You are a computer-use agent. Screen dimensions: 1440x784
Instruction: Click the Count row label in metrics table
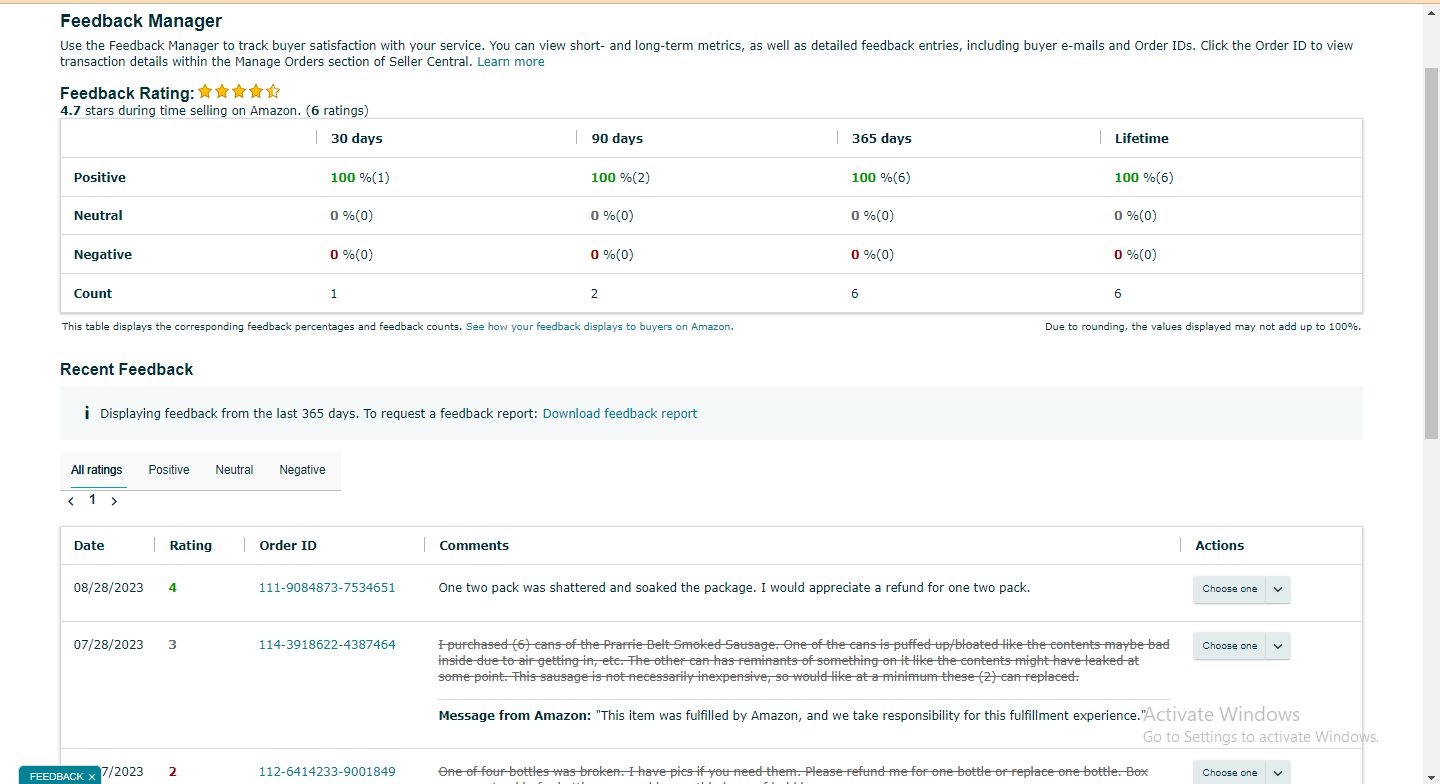point(93,294)
